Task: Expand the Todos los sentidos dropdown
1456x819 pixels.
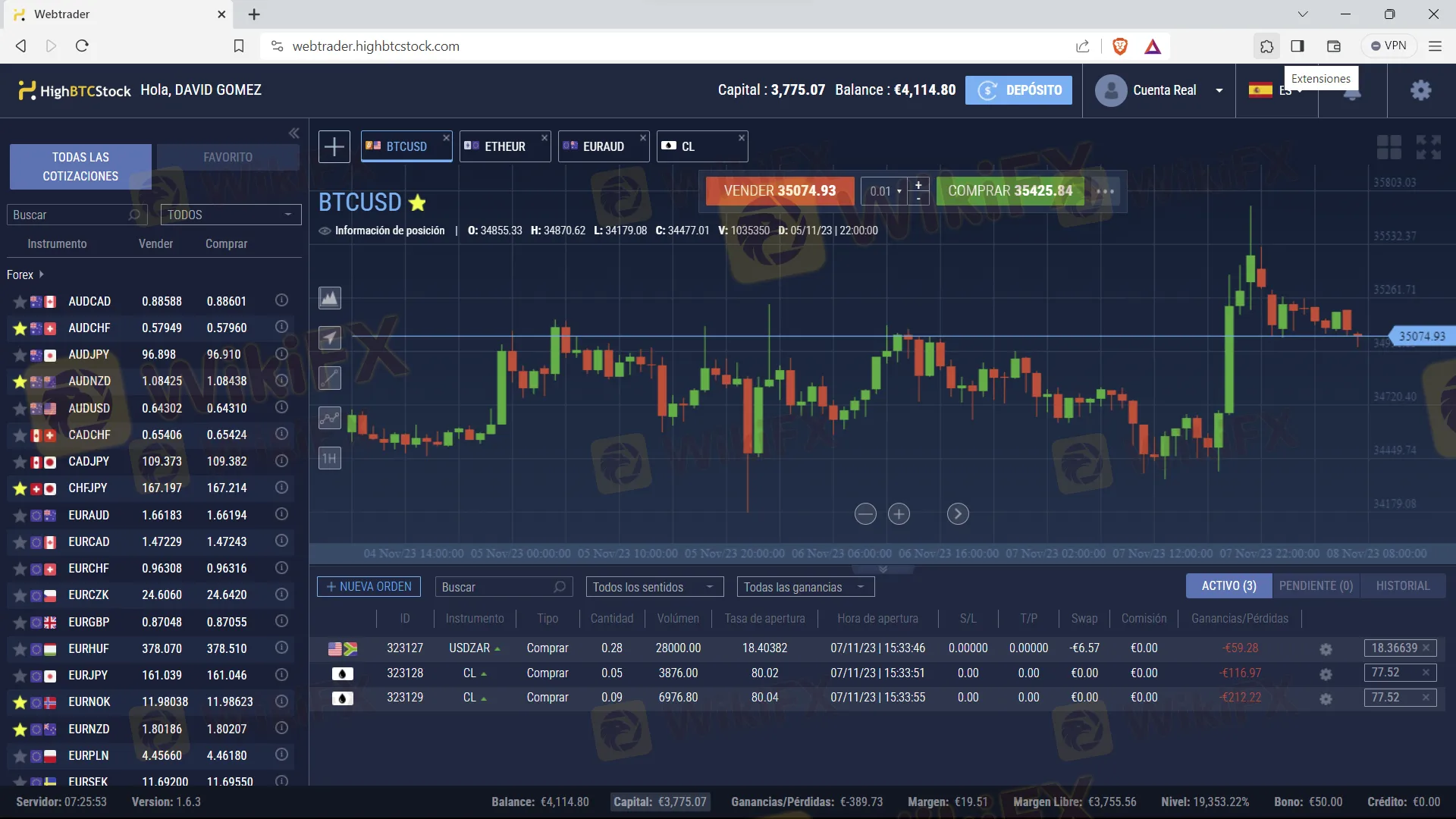Action: point(654,587)
